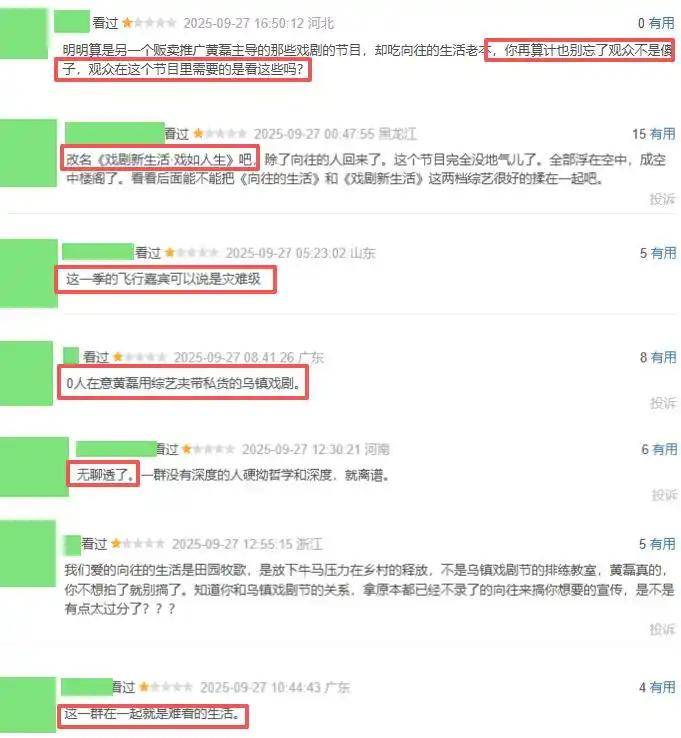Image resolution: width=681 pixels, height=738 pixels.
Task: Vote 有用 on the 黑龙江 review
Action: point(663,134)
